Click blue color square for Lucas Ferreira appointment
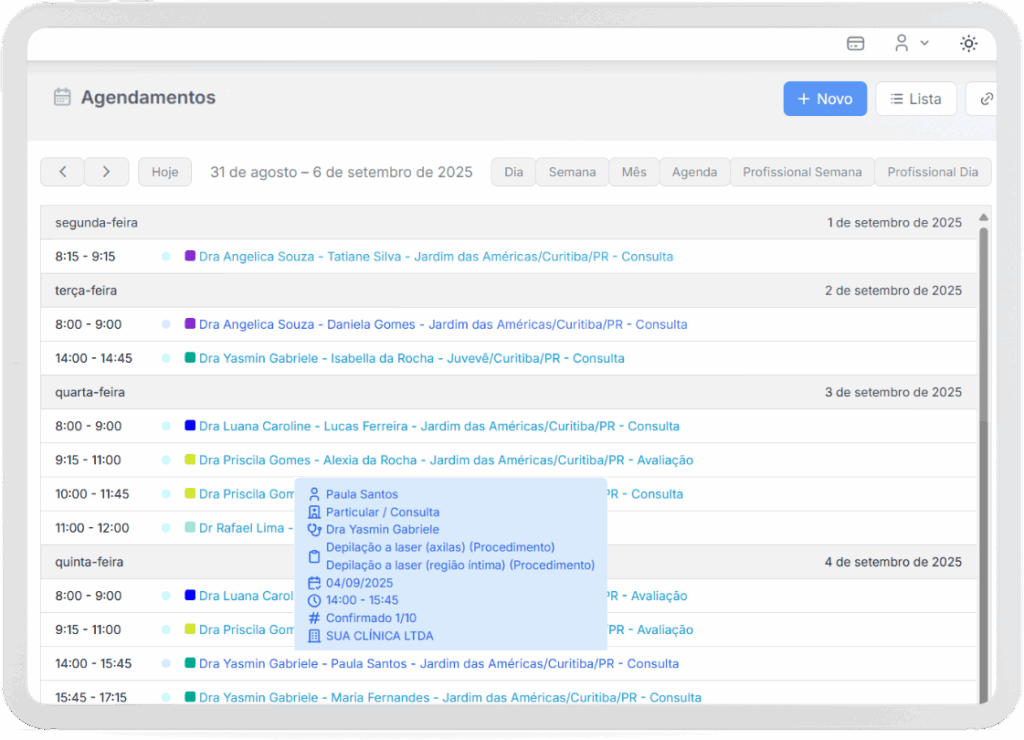Viewport: 1024px width, 740px height. pyautogui.click(x=190, y=426)
